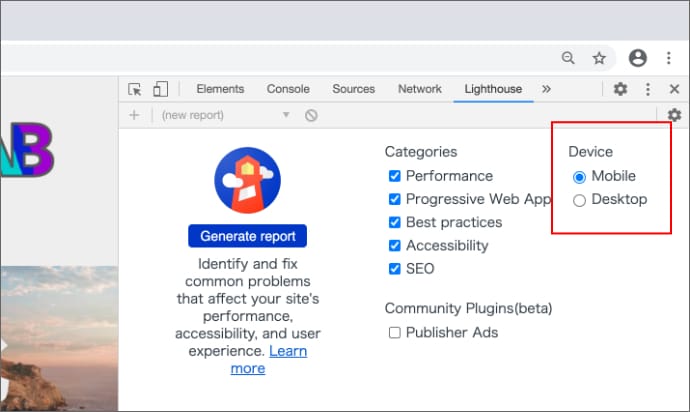Toggle the Progressive Web App checkbox
This screenshot has height=412, width=690.
(394, 199)
